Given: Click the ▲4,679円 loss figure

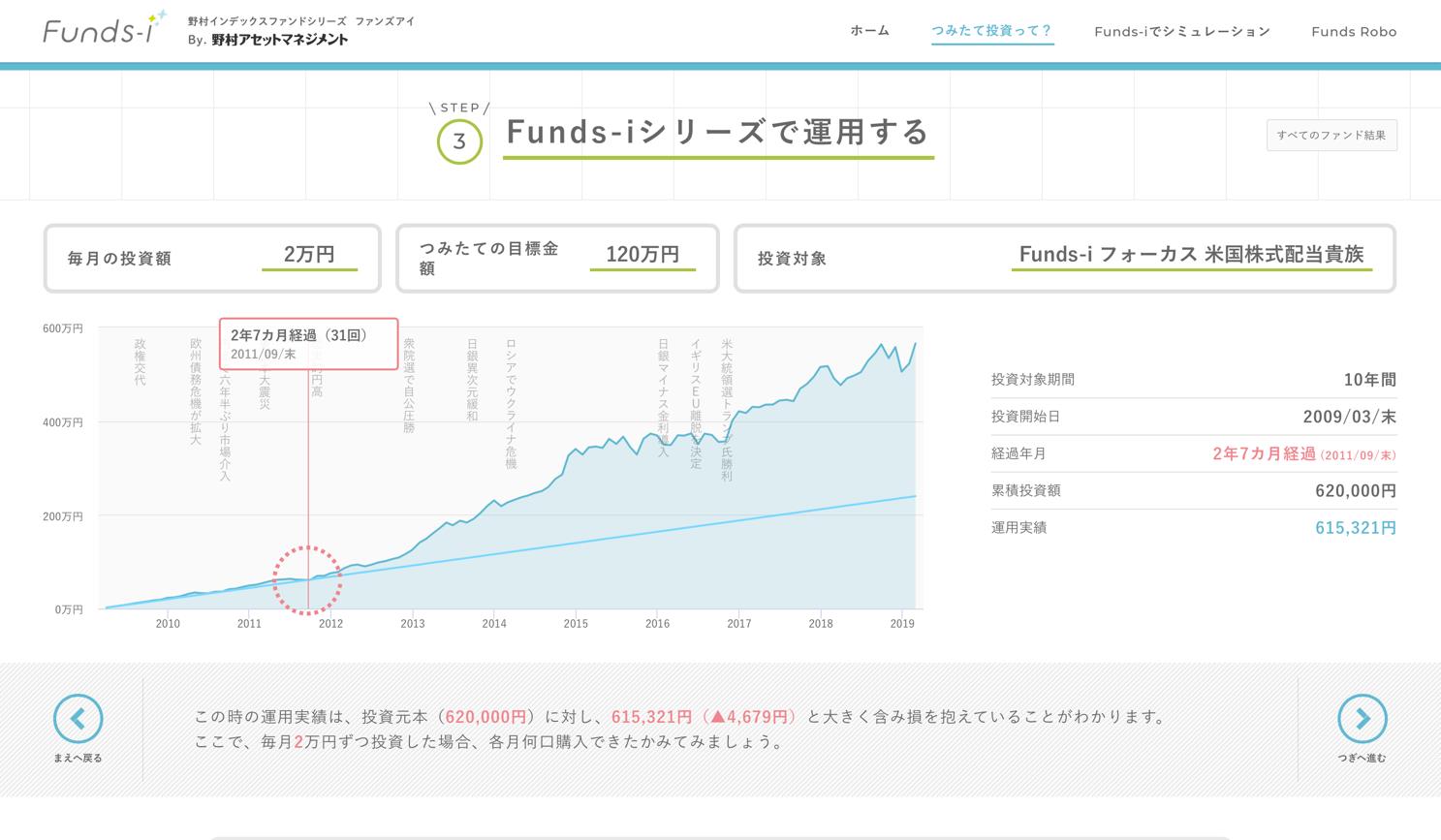Looking at the screenshot, I should pyautogui.click(x=750, y=717).
